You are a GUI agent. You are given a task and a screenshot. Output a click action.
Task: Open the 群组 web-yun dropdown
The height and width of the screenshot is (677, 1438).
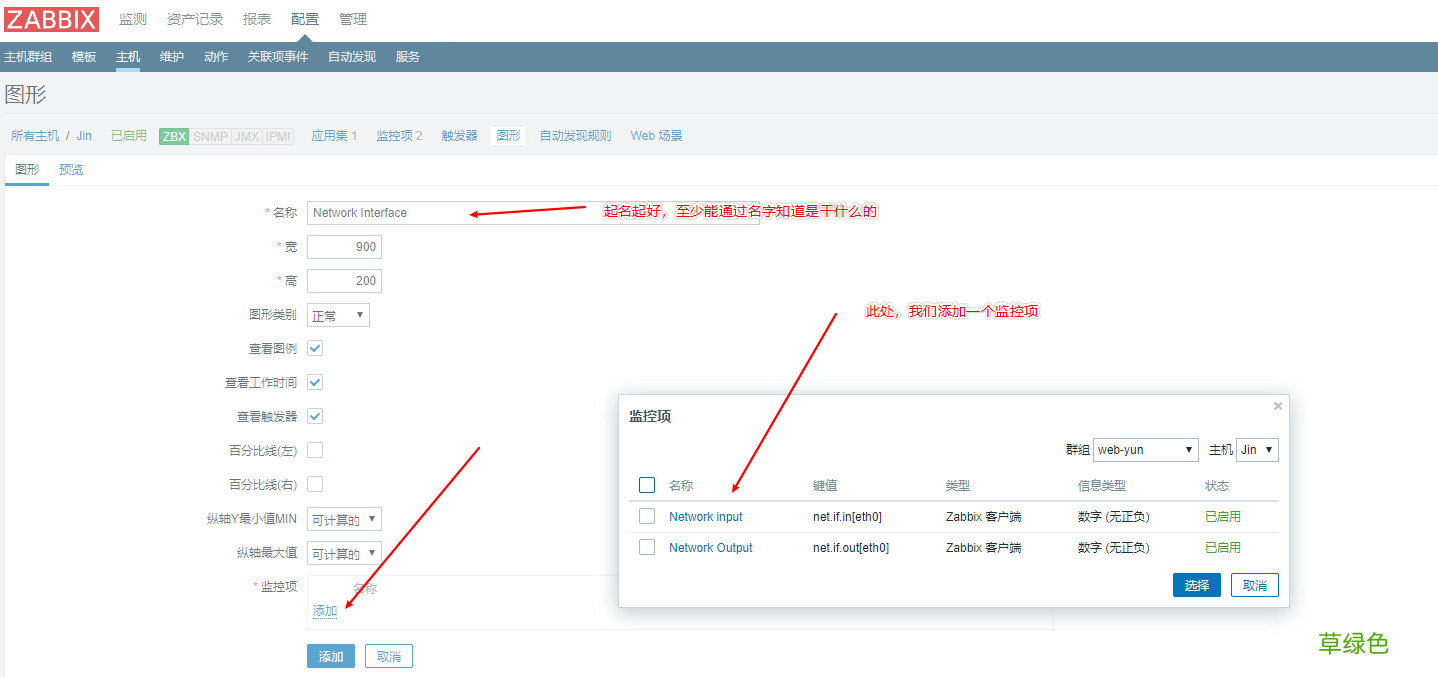(1145, 449)
